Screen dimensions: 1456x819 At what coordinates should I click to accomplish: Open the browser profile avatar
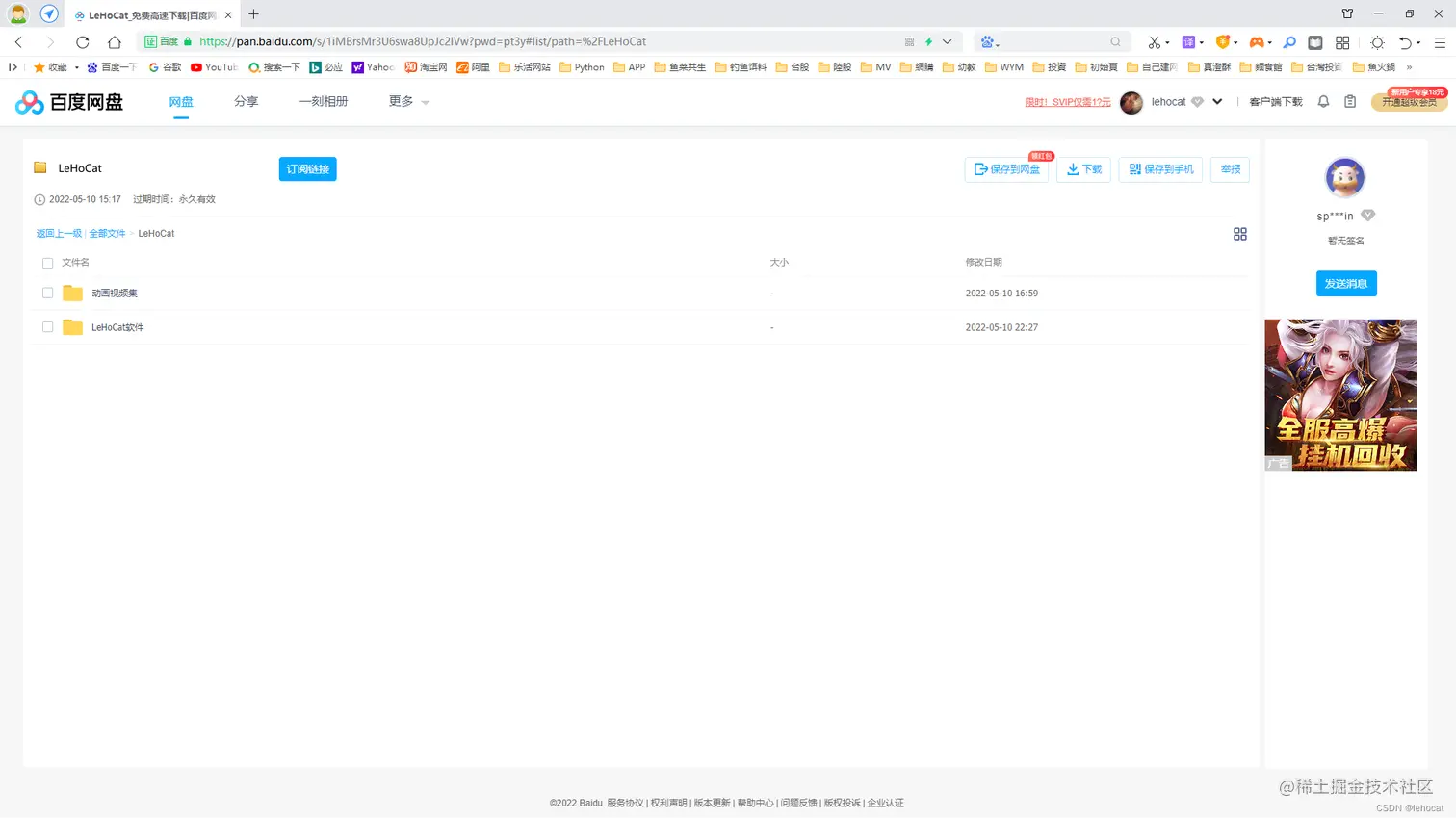[17, 14]
